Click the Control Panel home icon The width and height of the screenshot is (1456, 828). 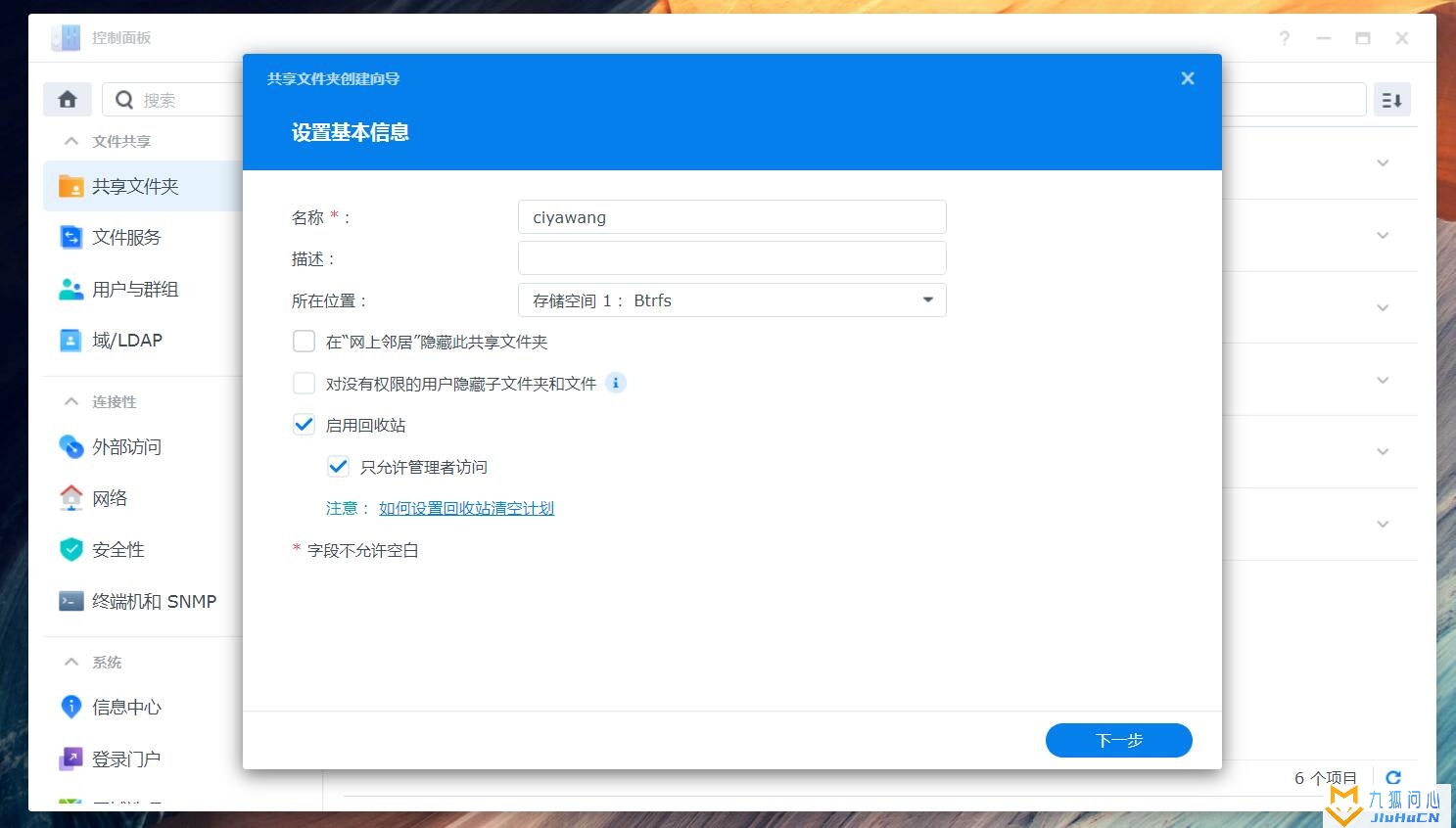click(x=68, y=100)
